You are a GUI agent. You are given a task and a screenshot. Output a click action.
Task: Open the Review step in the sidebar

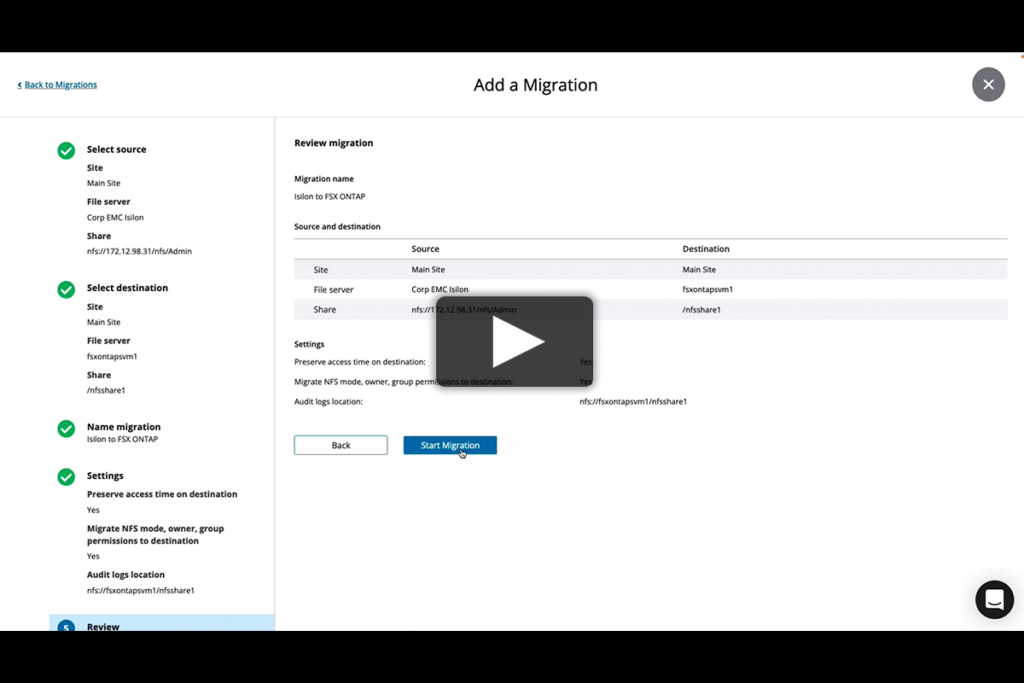pyautogui.click(x=103, y=627)
